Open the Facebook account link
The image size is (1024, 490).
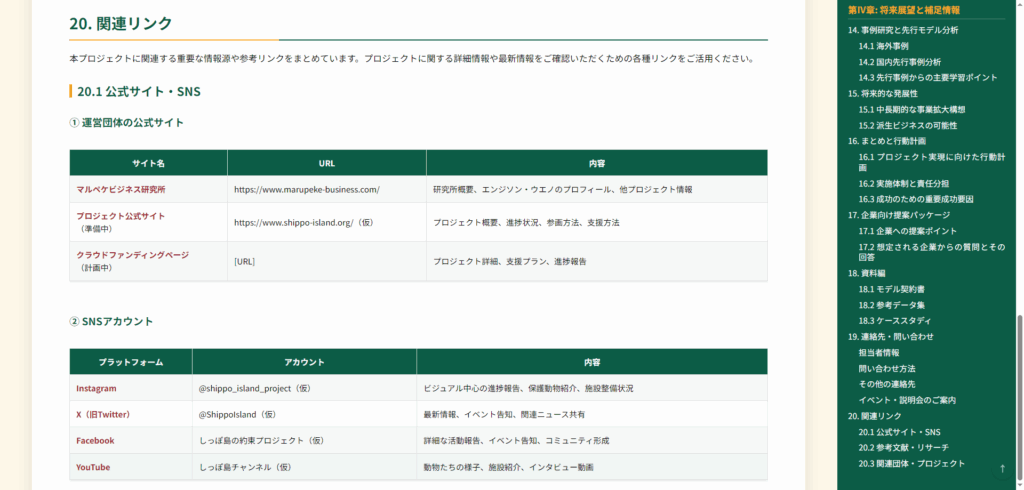(x=95, y=440)
